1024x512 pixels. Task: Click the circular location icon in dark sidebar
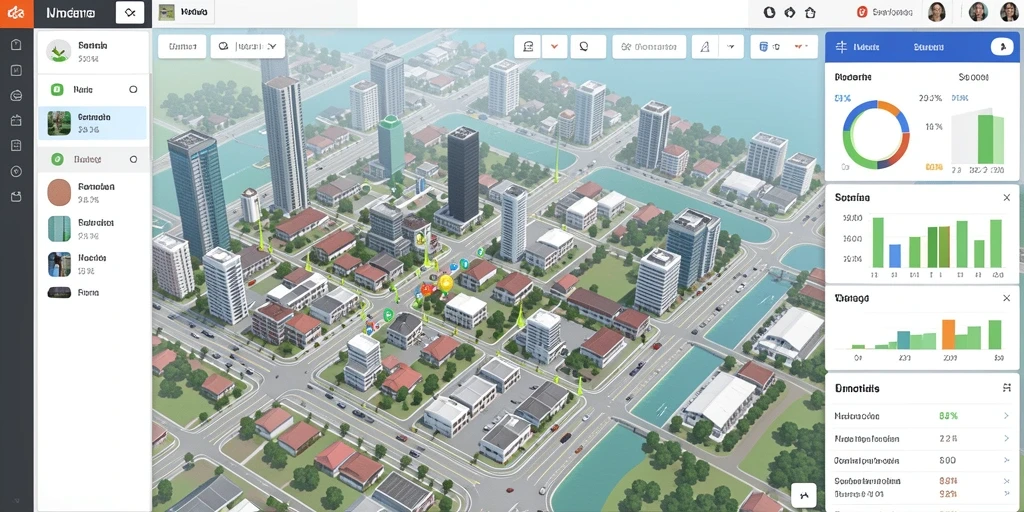coord(16,171)
